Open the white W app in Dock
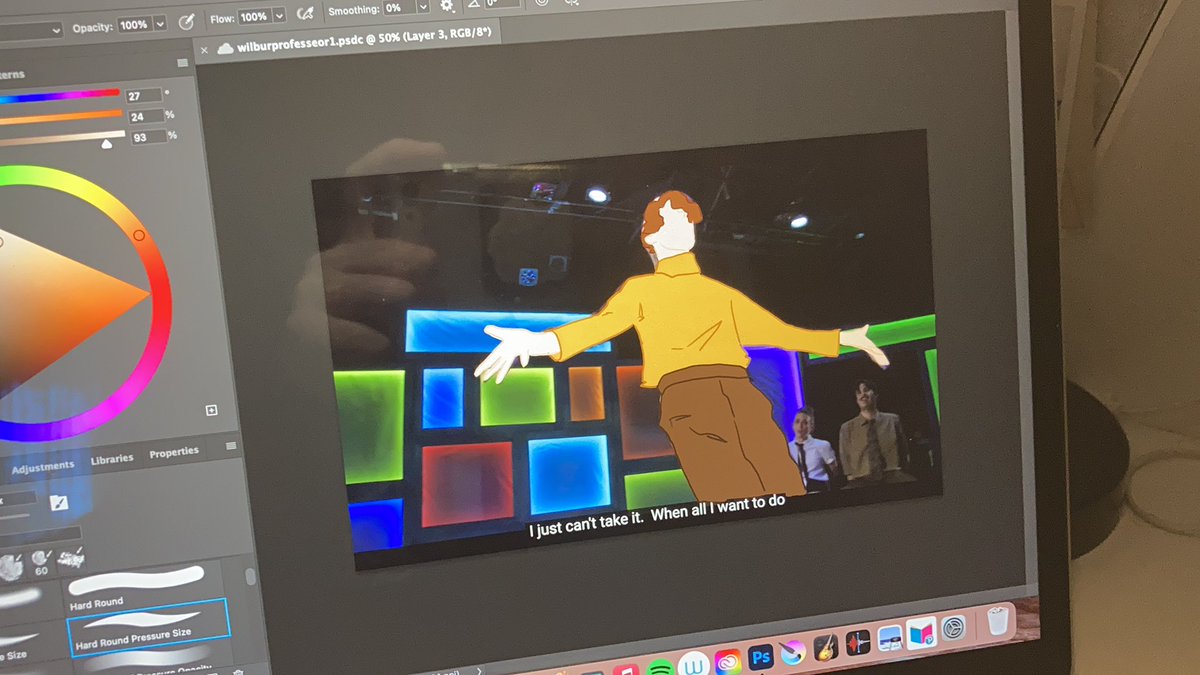The width and height of the screenshot is (1200, 675). (693, 664)
